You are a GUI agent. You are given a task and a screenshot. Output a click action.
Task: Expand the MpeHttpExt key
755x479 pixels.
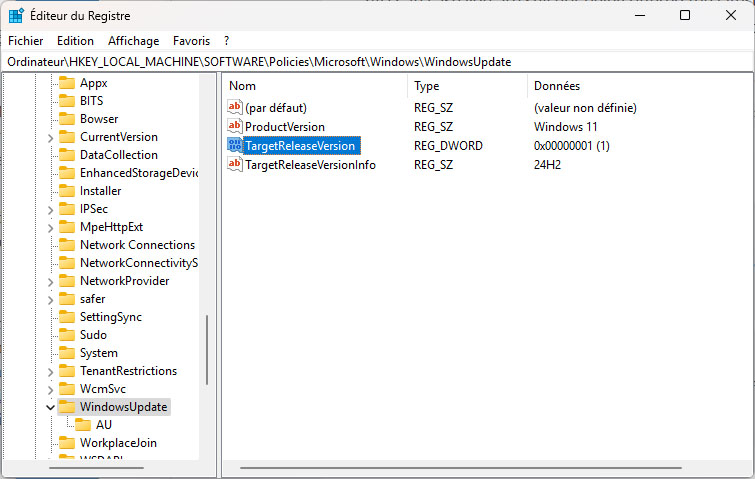tap(50, 228)
